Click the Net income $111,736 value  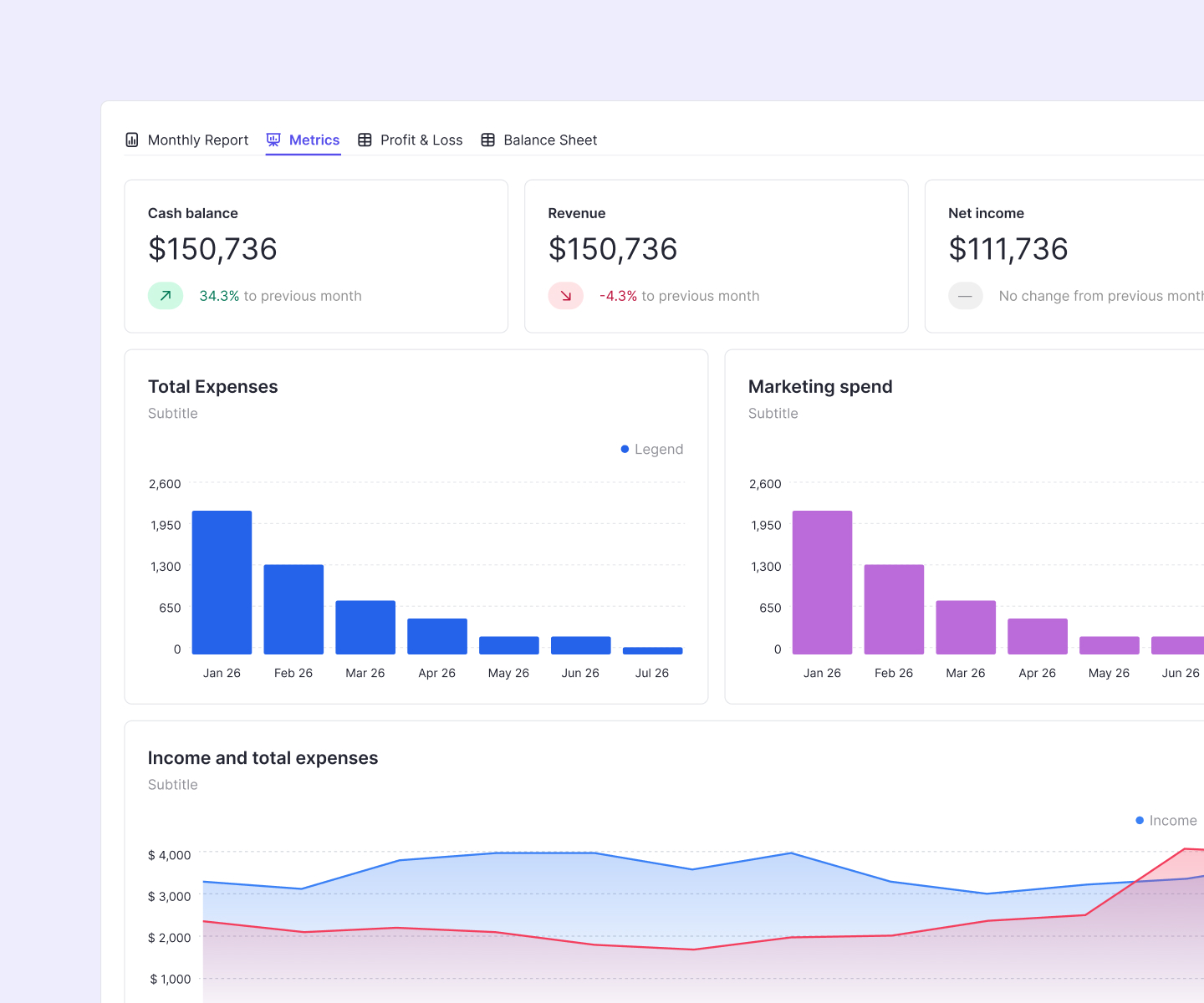tap(1008, 249)
